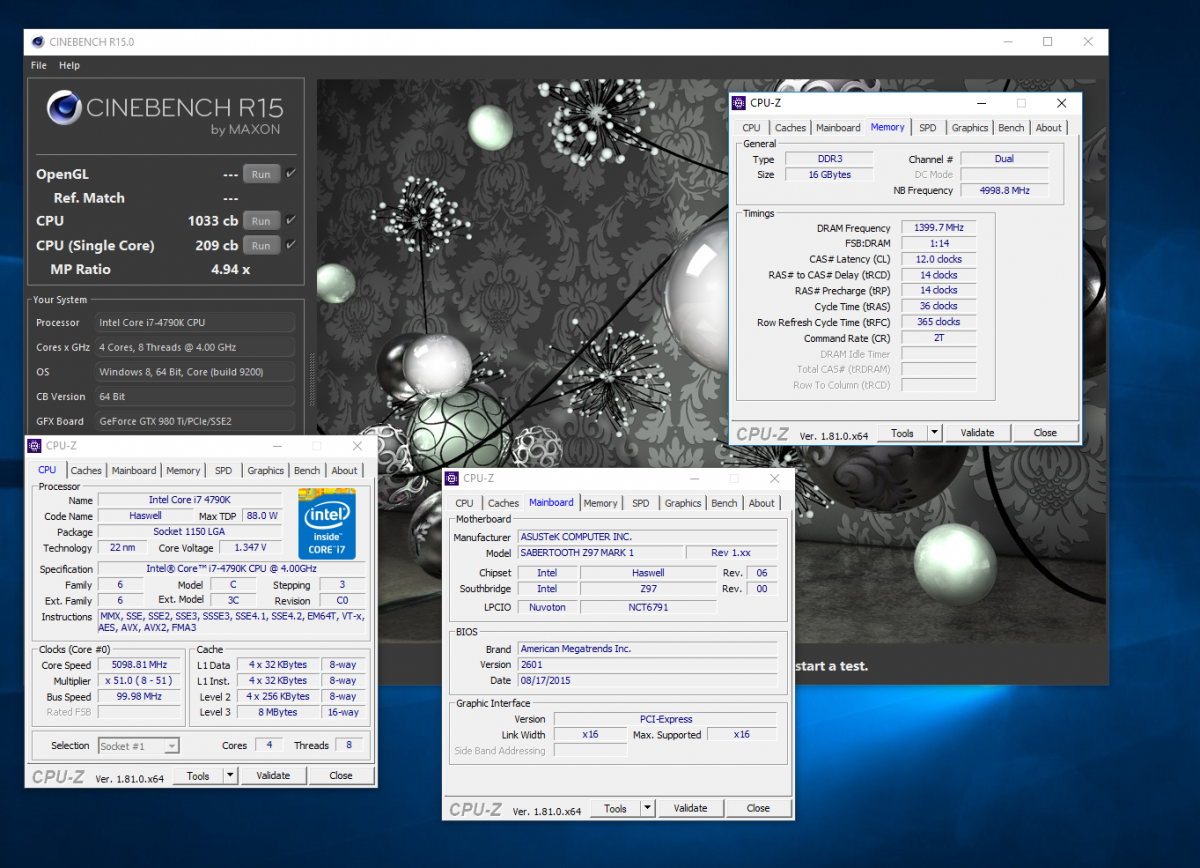
Task: Click Close button in Mainboard CPU-Z window
Action: (758, 808)
